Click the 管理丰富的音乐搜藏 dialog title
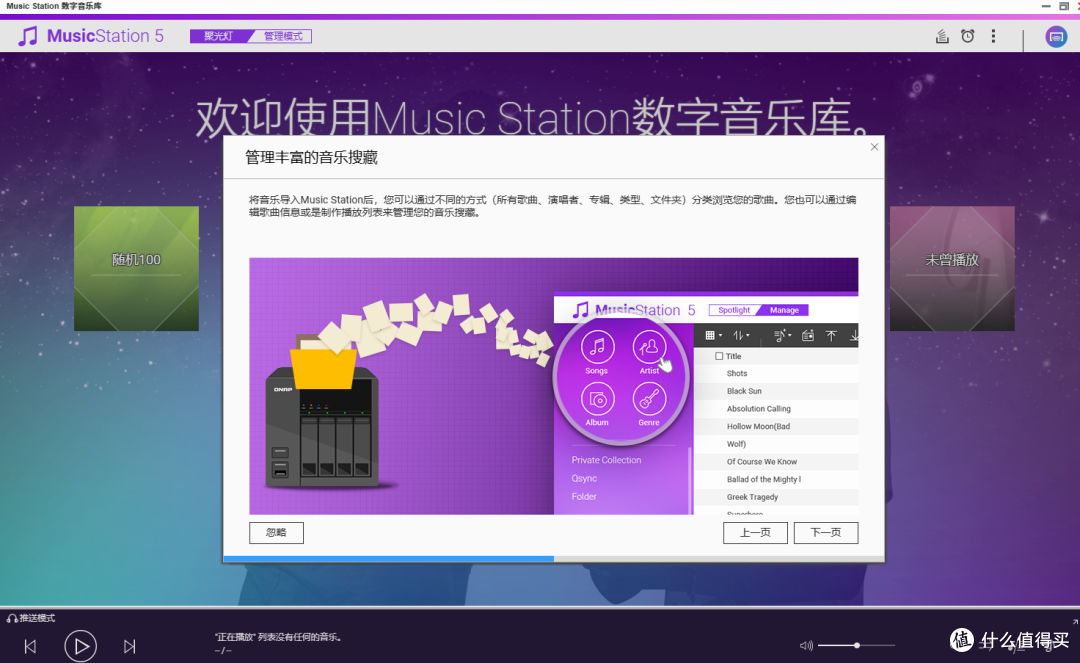This screenshot has width=1080, height=663. (311, 158)
